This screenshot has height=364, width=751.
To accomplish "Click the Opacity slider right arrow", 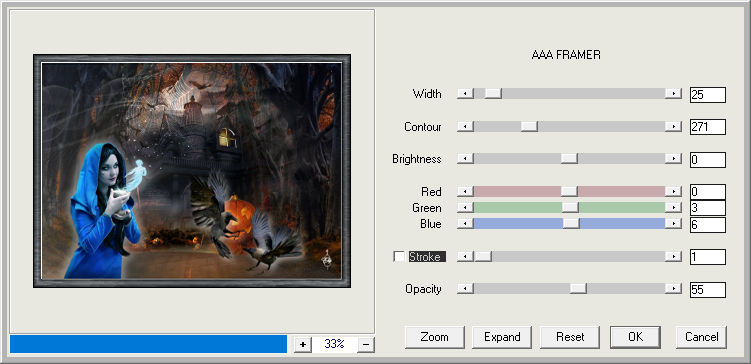I will [673, 288].
